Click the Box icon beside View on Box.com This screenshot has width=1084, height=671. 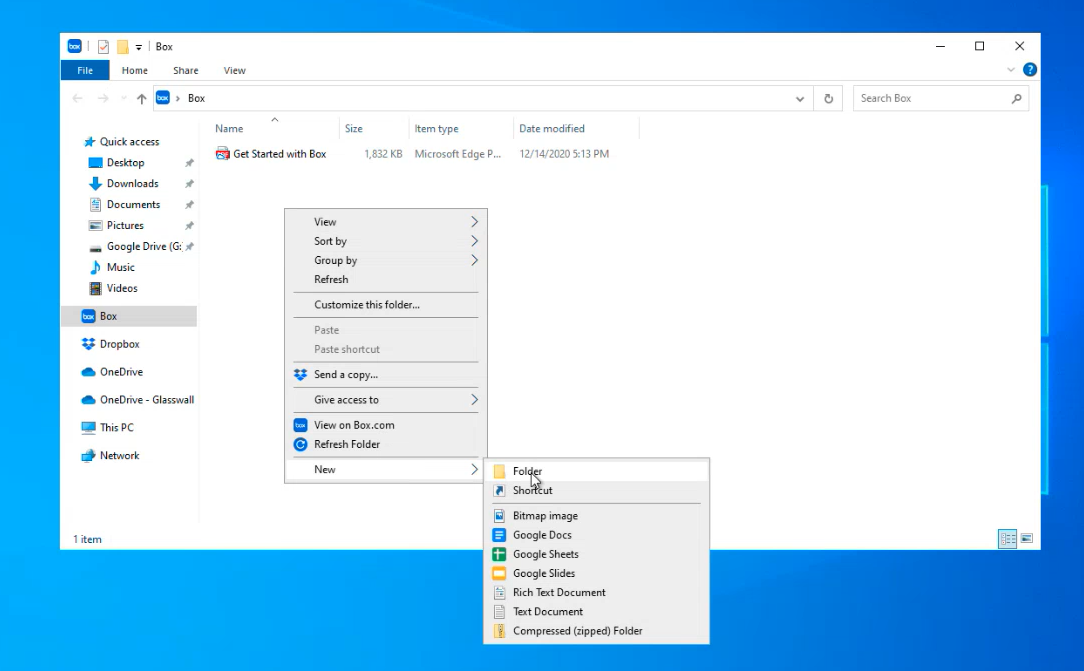click(x=300, y=425)
